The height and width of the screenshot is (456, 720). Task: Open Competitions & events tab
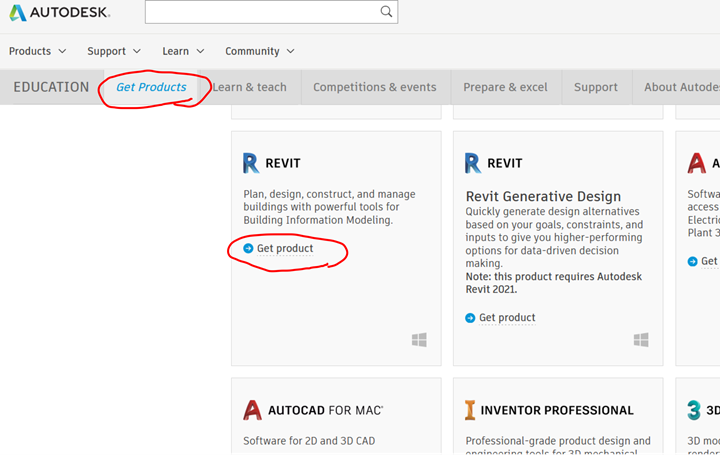[375, 87]
